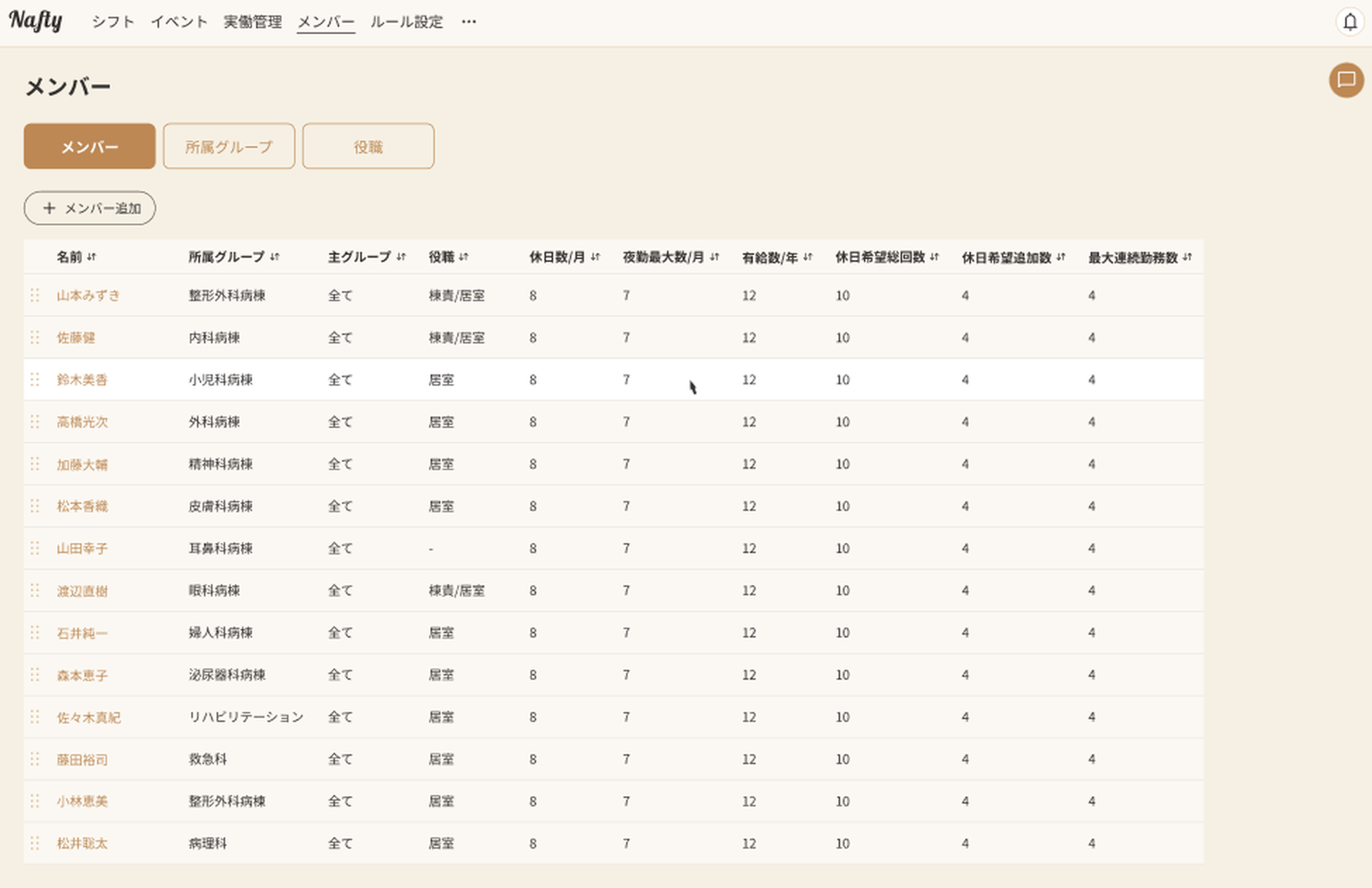
Task: Sort by 夜勤最大数/月 sort icon
Action: (x=714, y=257)
